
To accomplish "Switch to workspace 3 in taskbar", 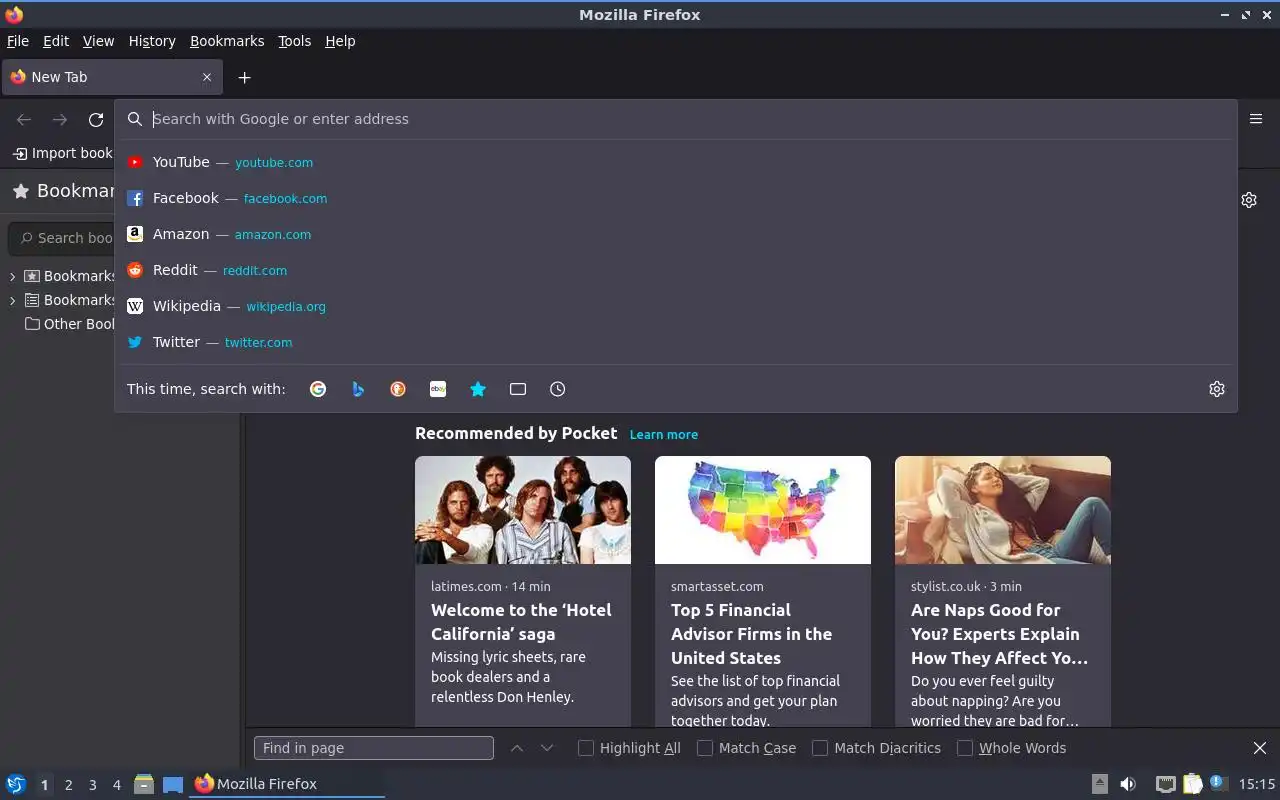I will click(x=92, y=785).
